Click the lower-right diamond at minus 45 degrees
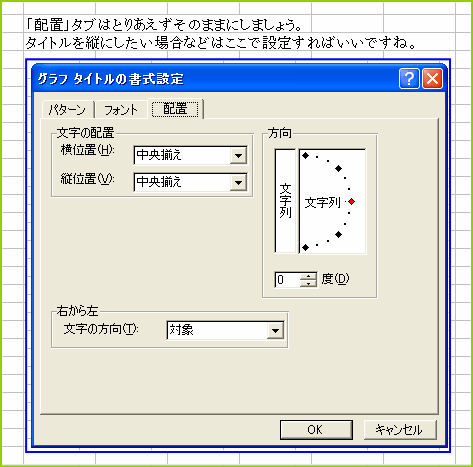 [338, 234]
